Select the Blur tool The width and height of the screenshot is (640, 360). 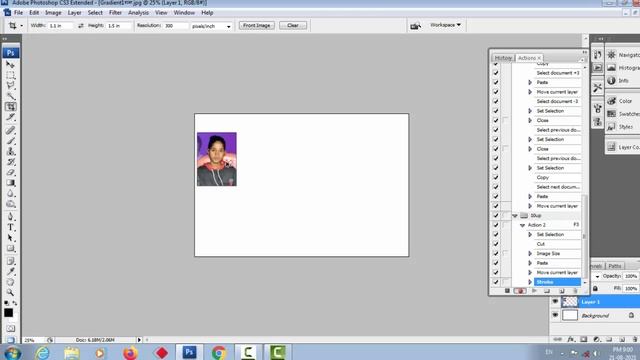10,193
